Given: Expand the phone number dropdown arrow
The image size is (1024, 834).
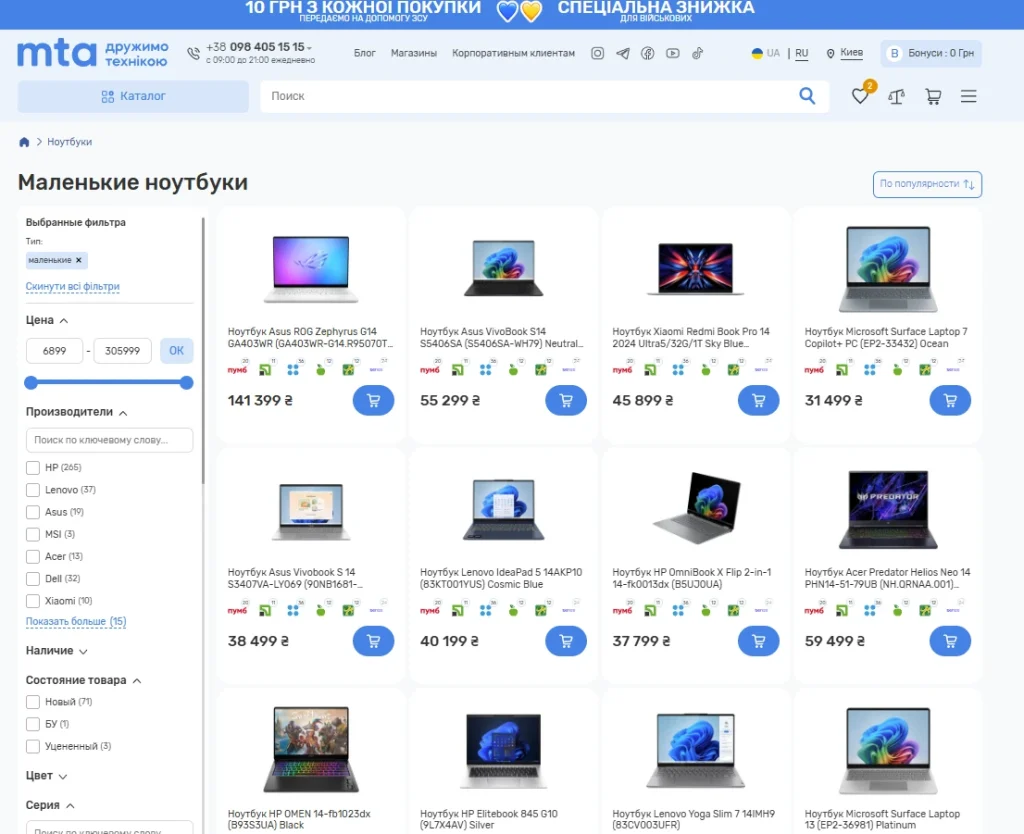Looking at the screenshot, I should [x=310, y=48].
